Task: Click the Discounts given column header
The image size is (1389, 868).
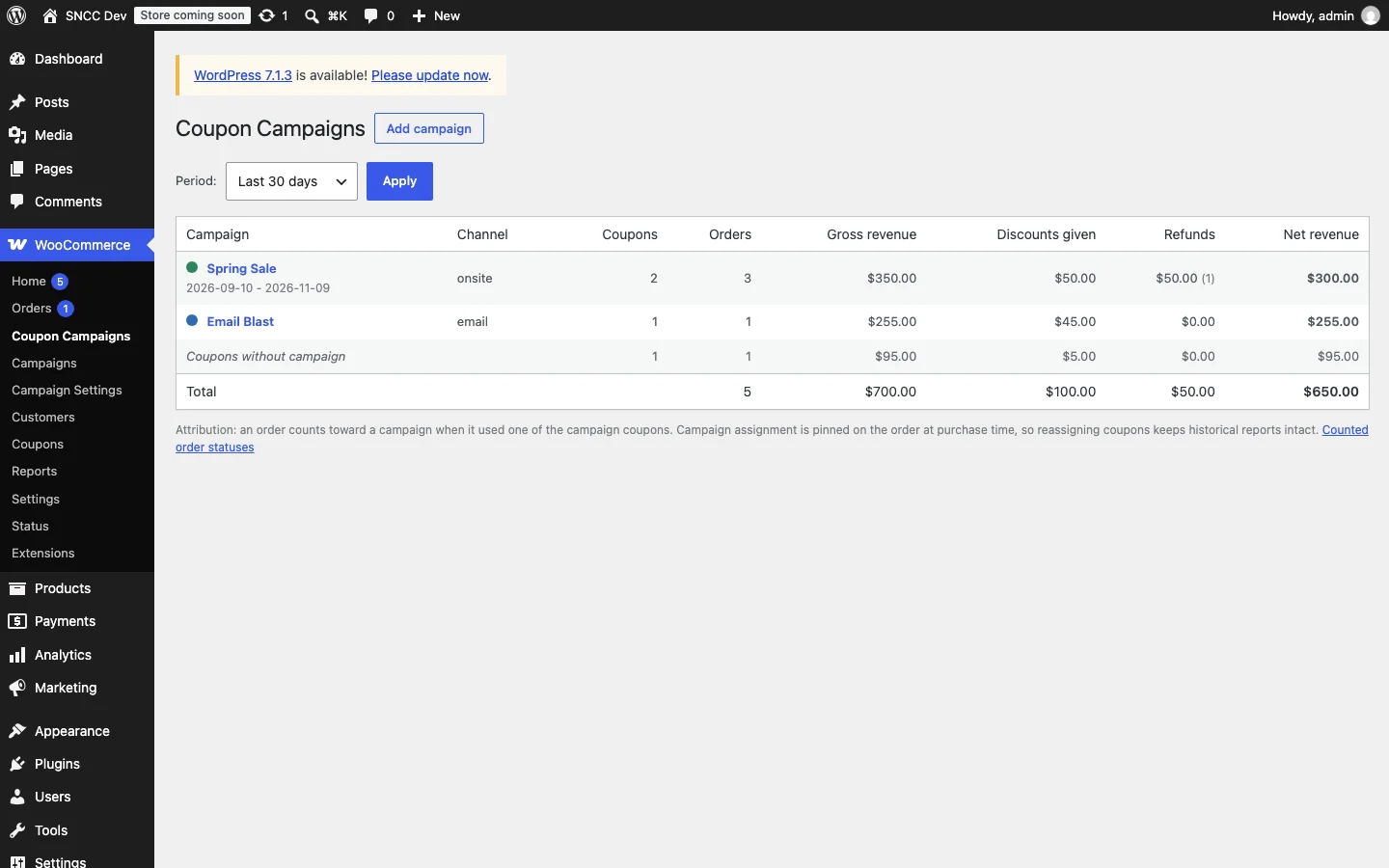Action: pyautogui.click(x=1047, y=234)
